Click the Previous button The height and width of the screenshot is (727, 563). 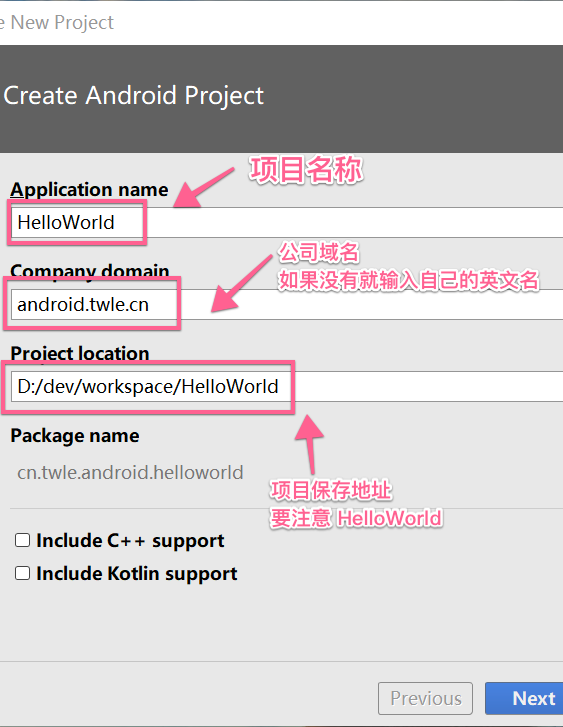425,698
